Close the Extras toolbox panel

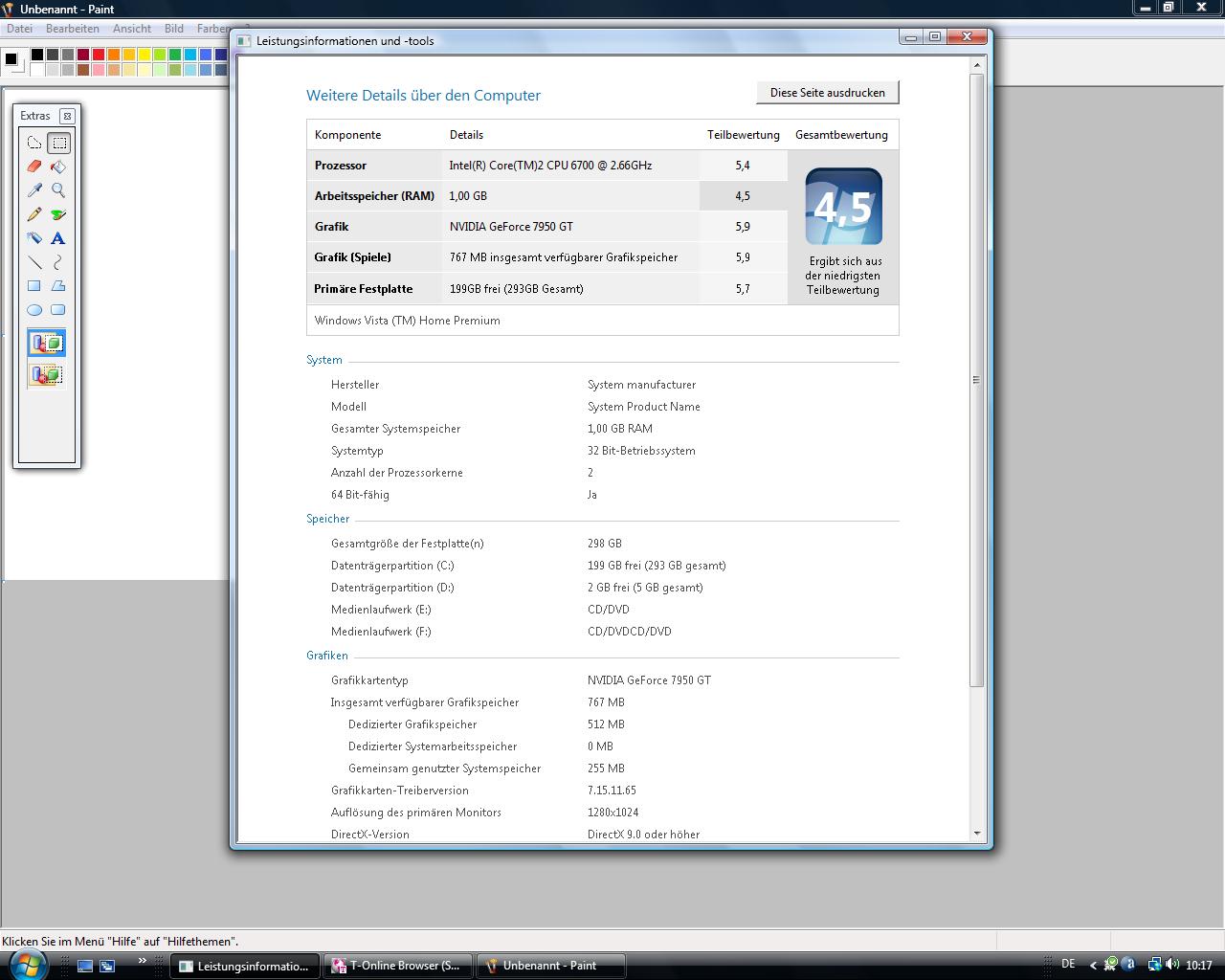point(67,116)
